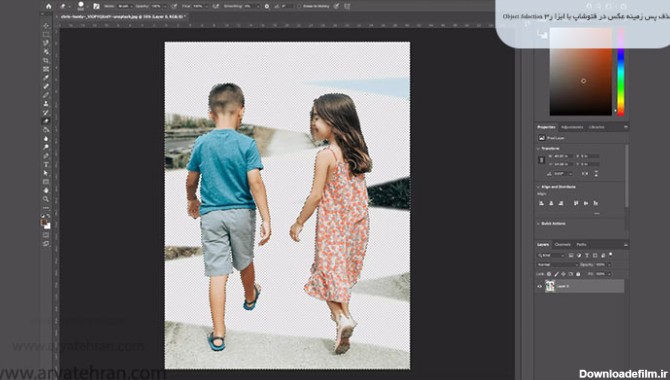Viewport: 670px width, 380px height.
Task: Select the History Brush tool
Action: point(46,112)
